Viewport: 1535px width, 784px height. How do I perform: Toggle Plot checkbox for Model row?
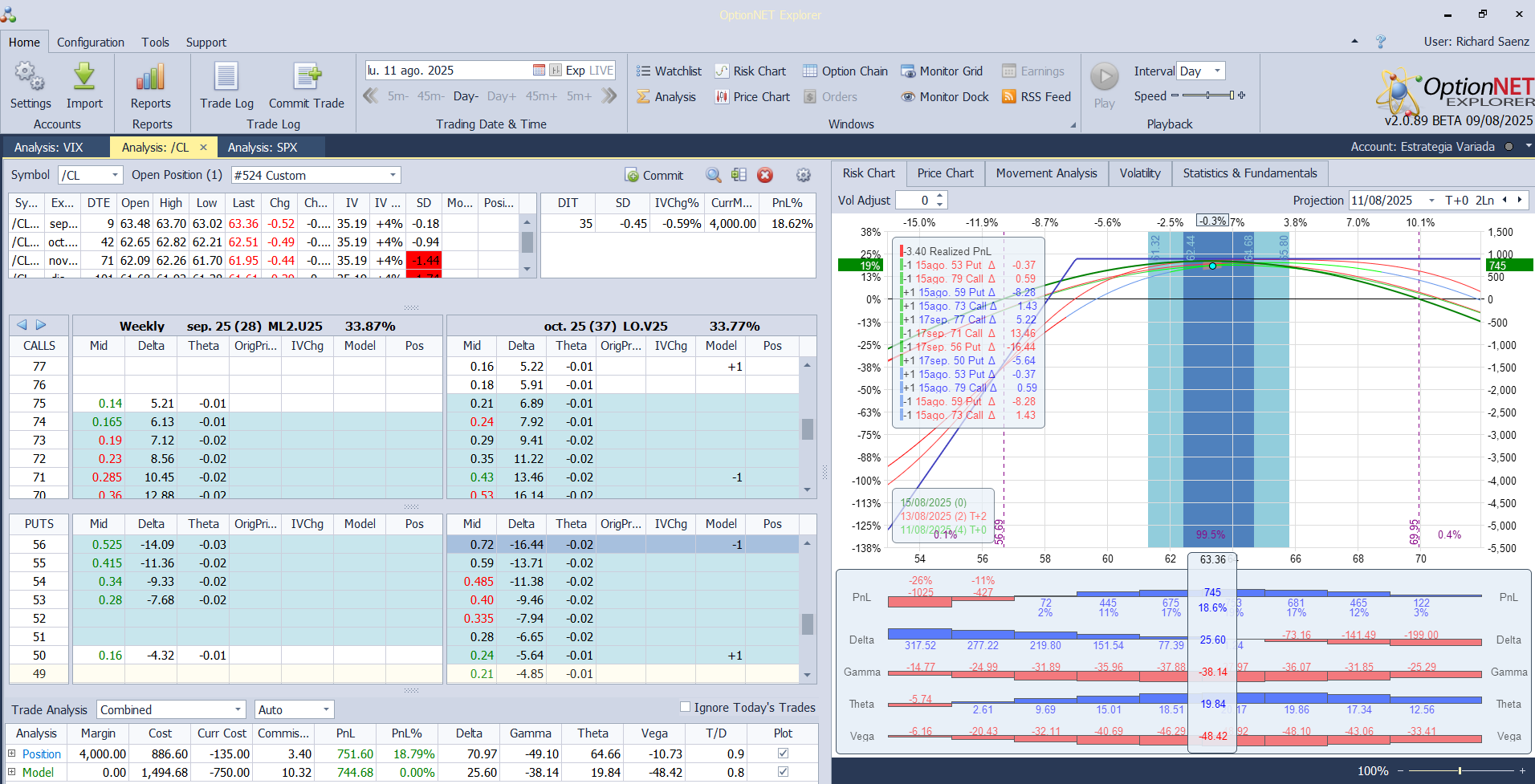(783, 772)
